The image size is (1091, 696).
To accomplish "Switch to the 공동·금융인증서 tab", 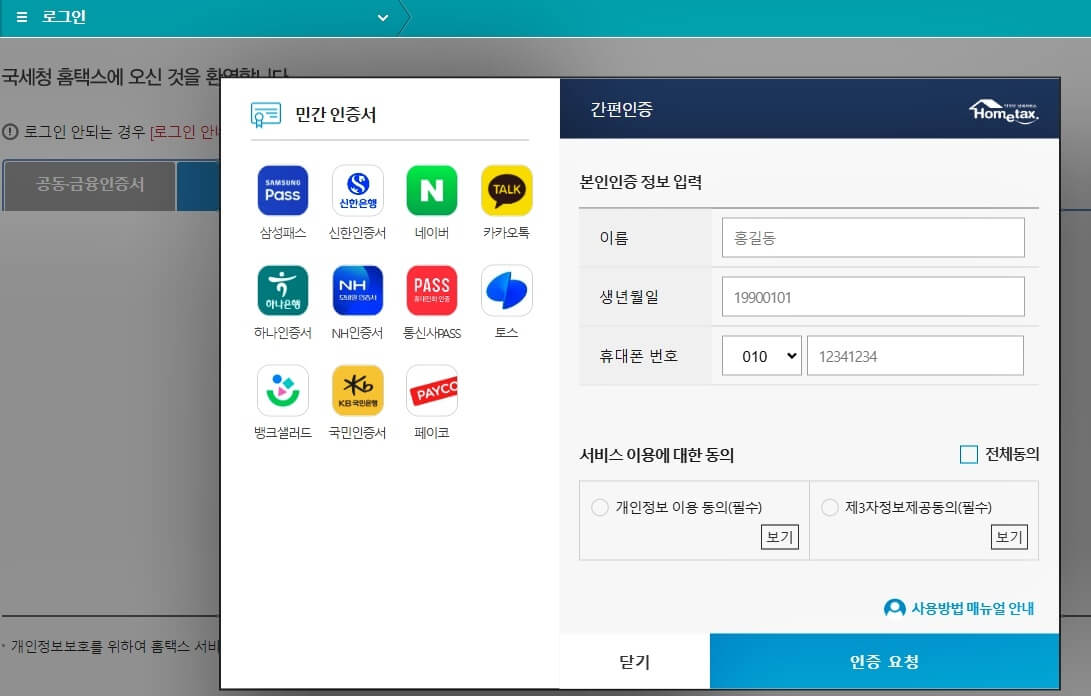I will coord(90,185).
